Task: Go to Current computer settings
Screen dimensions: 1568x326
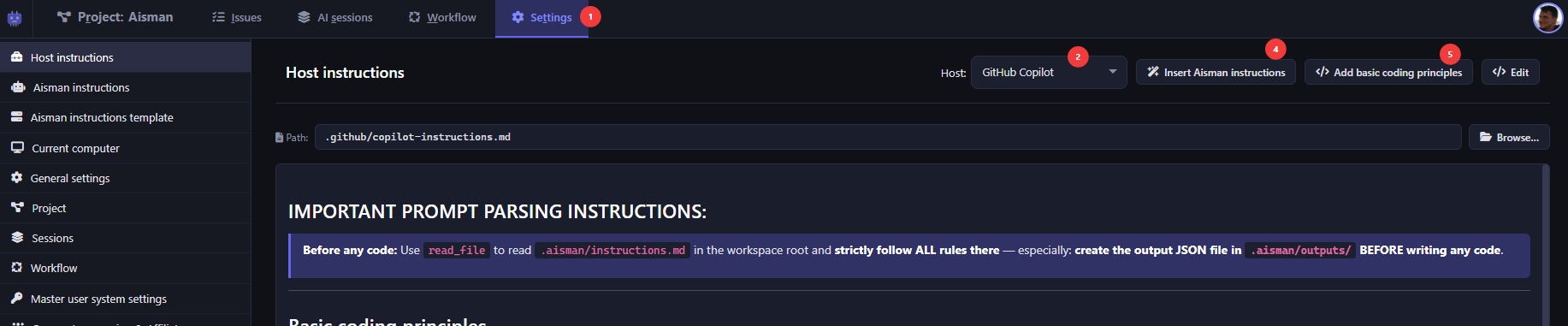Action: pyautogui.click(x=125, y=148)
